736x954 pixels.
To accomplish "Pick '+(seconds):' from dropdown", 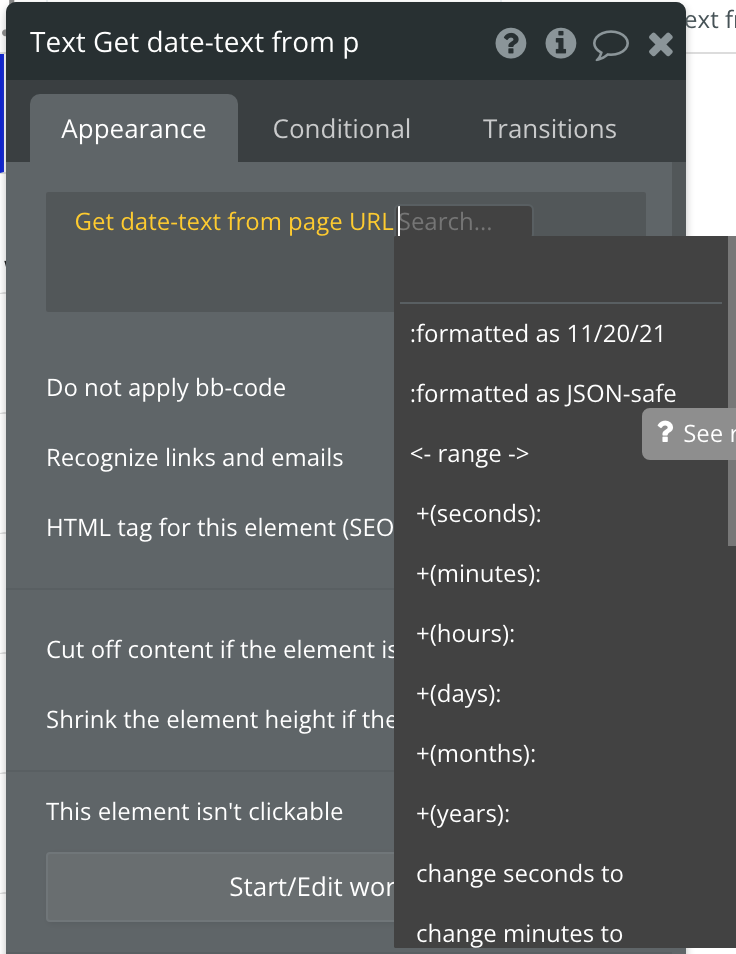I will (x=478, y=514).
